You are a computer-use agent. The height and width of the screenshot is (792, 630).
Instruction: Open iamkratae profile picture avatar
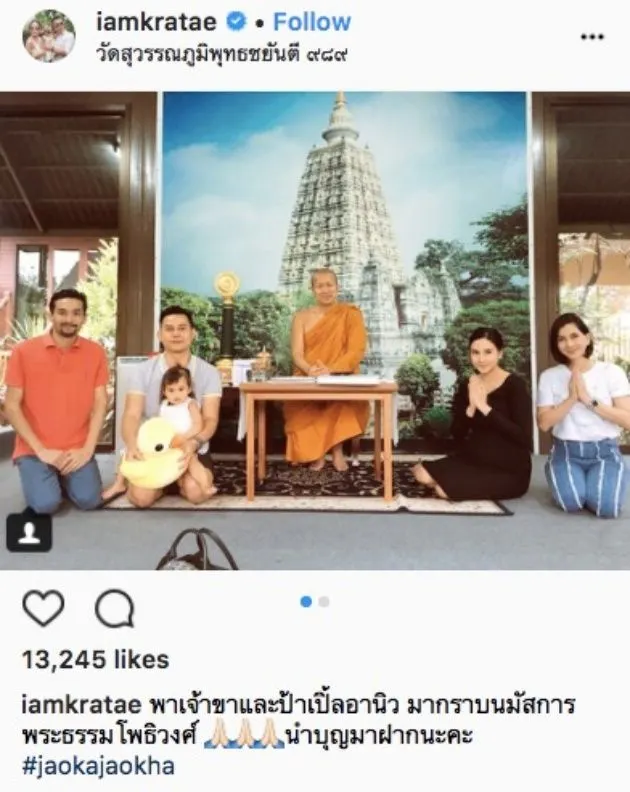point(49,35)
